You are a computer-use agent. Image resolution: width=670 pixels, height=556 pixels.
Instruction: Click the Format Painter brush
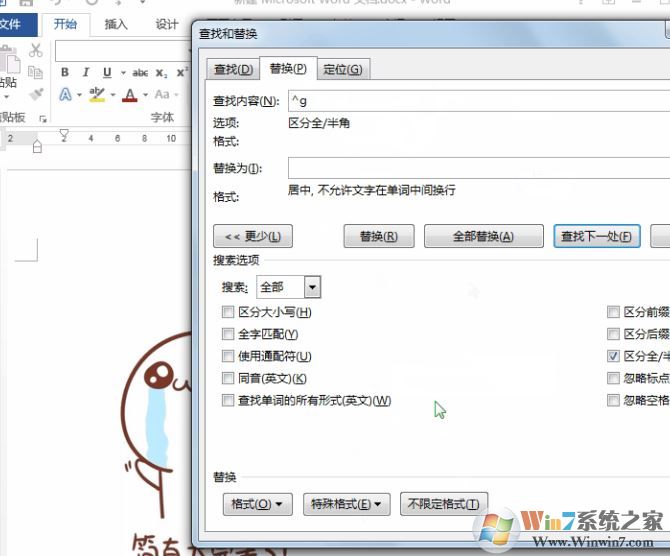(36, 94)
